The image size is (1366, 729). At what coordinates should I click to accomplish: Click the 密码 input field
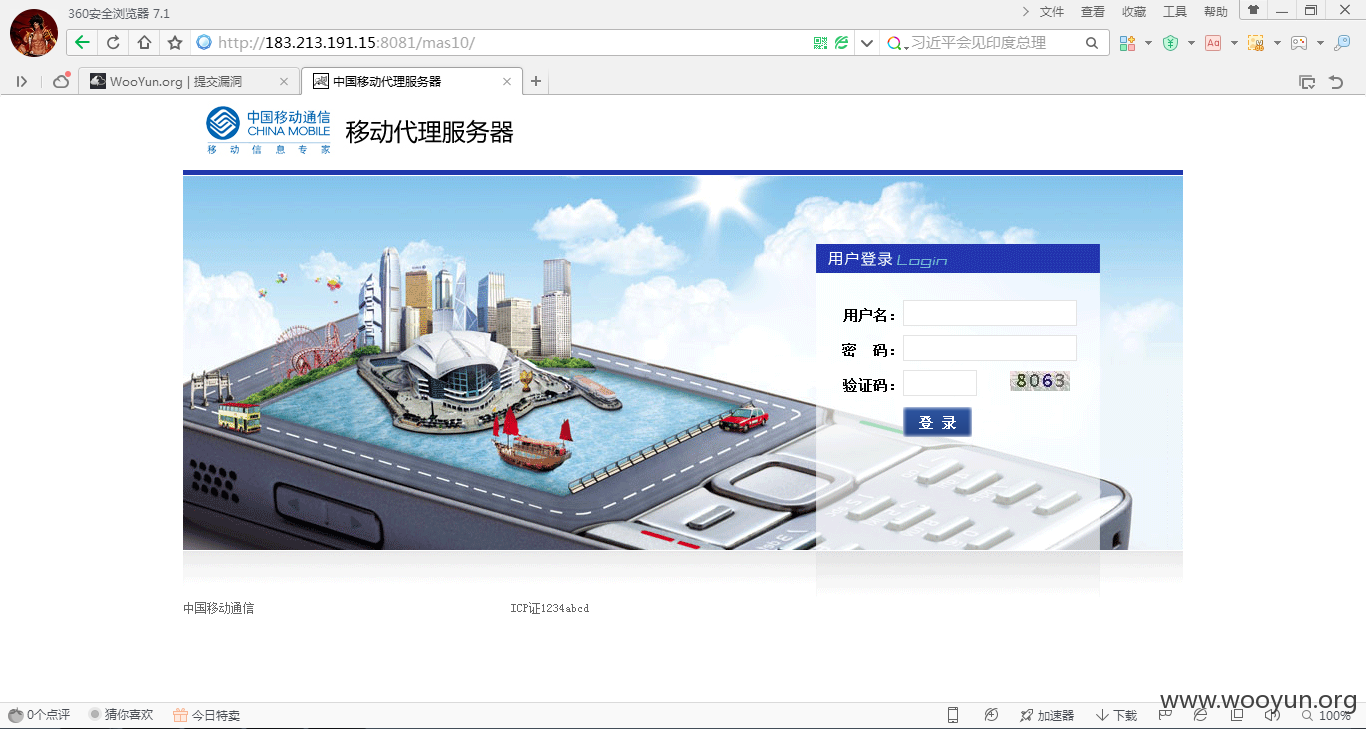990,348
